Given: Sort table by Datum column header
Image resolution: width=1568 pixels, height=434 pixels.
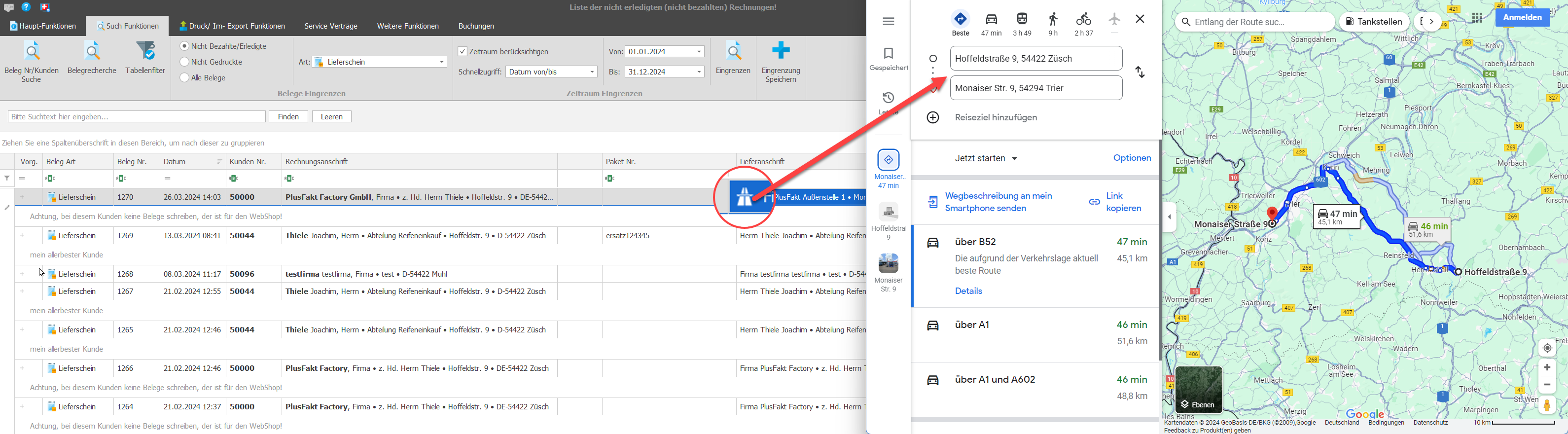Looking at the screenshot, I should [x=192, y=161].
